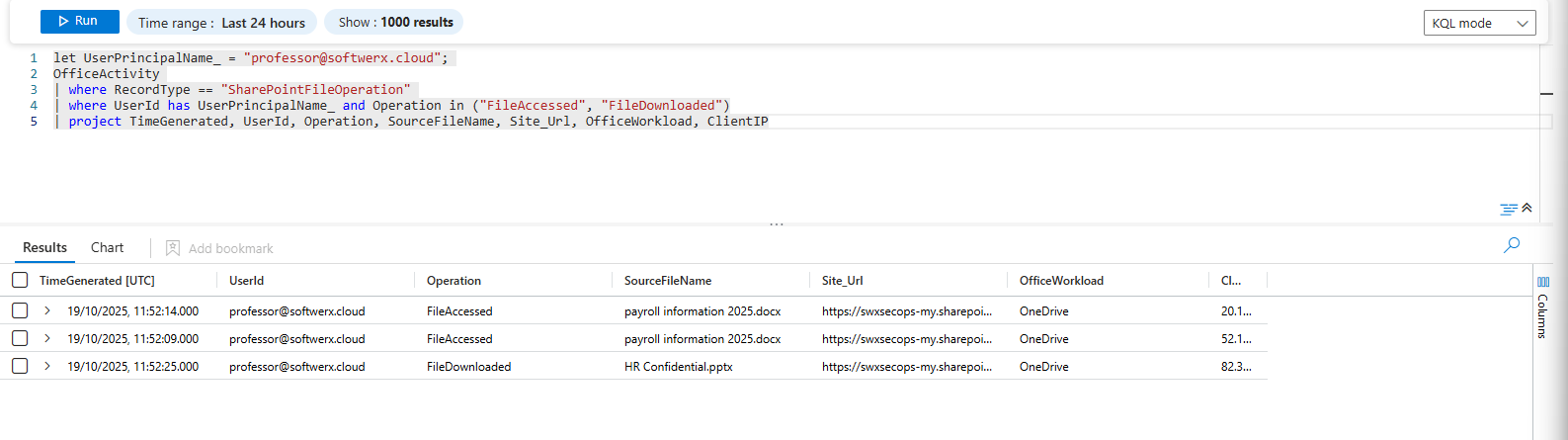Expand the FileDownloaded result row

pyautogui.click(x=46, y=366)
